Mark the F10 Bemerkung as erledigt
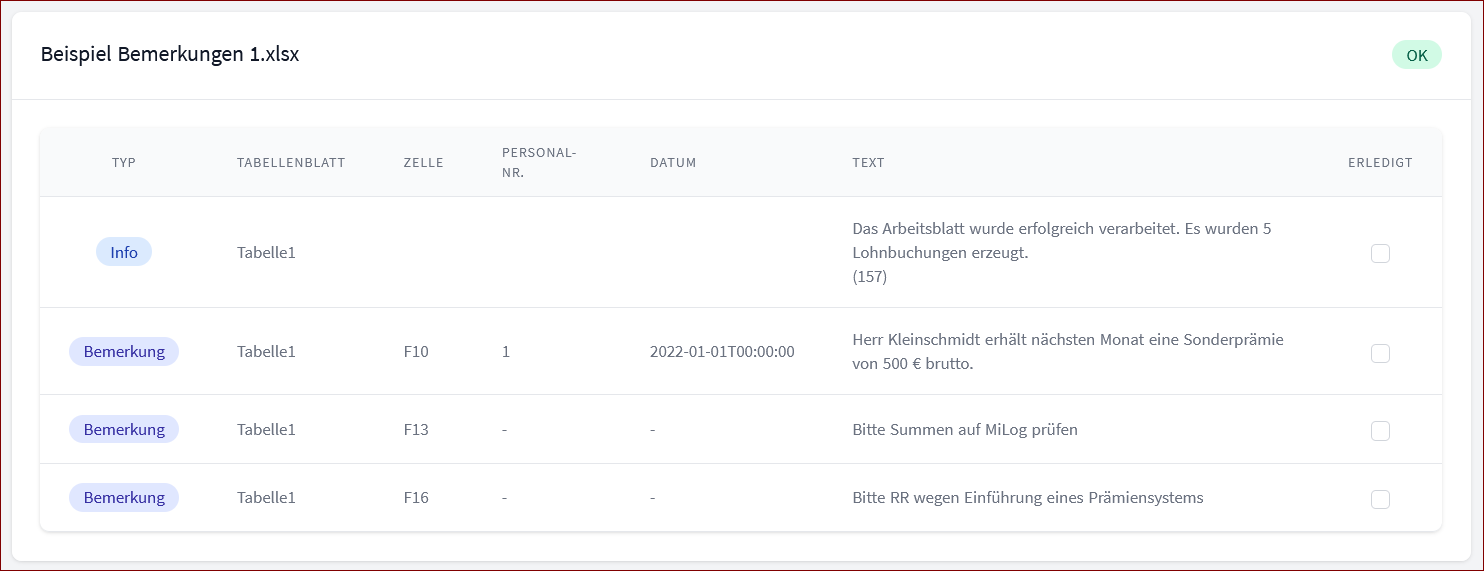 pyautogui.click(x=1380, y=353)
